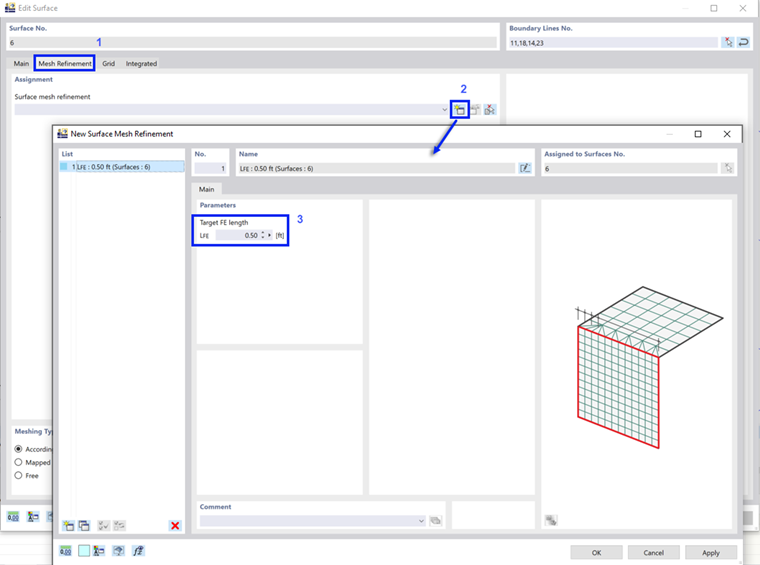Click the units 0.00 icon in New Surface Mesh Refinement

(65, 551)
